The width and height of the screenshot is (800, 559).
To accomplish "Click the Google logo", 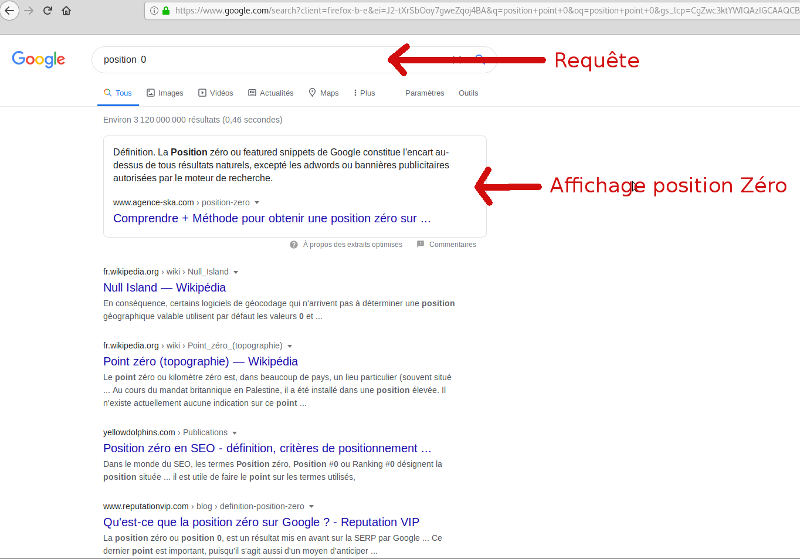I will tap(38, 59).
